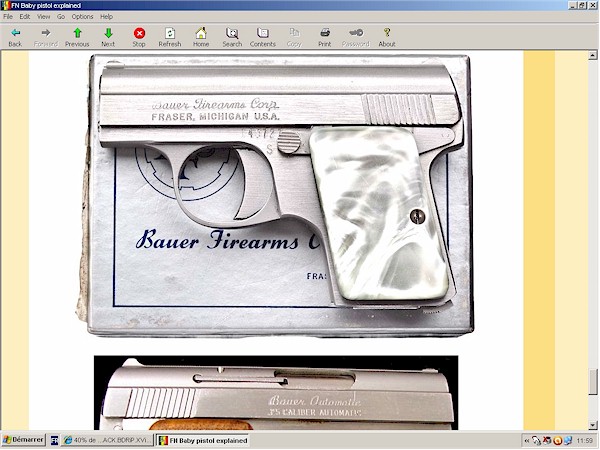Go to the Previous page
600x450 pixels.
77,38
